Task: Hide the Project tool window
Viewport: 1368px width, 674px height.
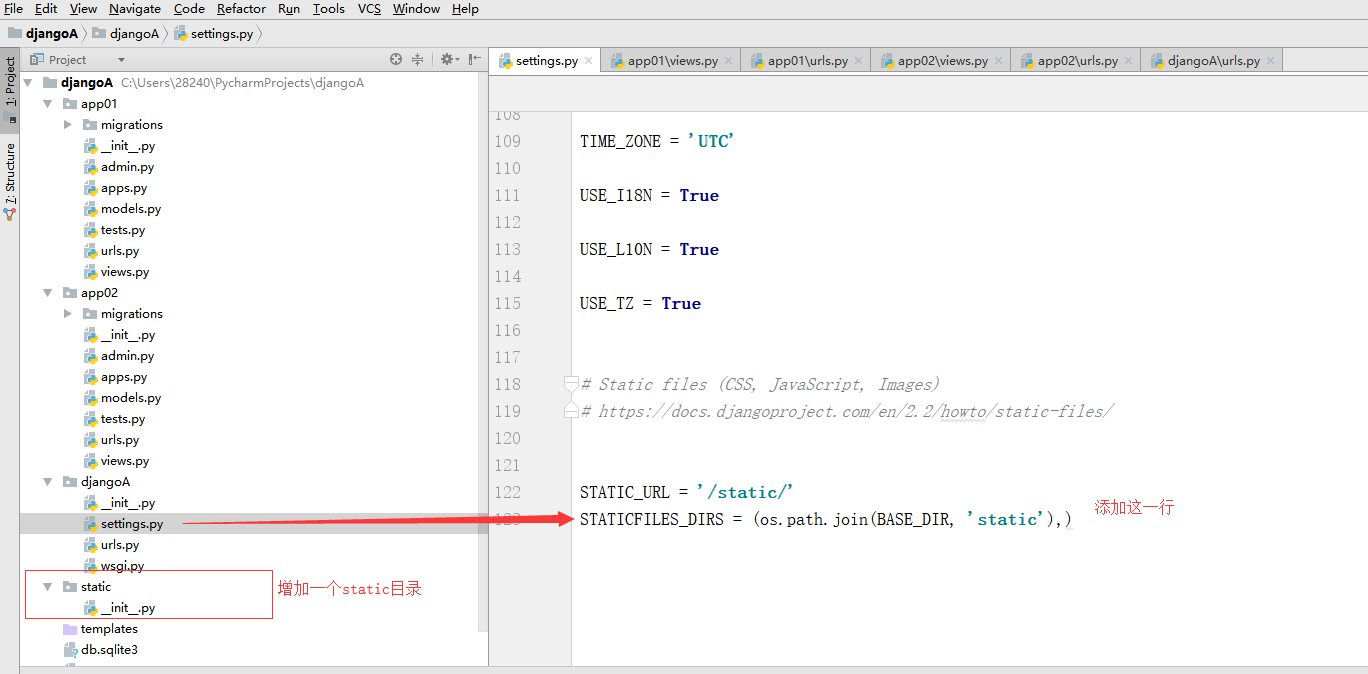Action: tap(474, 60)
